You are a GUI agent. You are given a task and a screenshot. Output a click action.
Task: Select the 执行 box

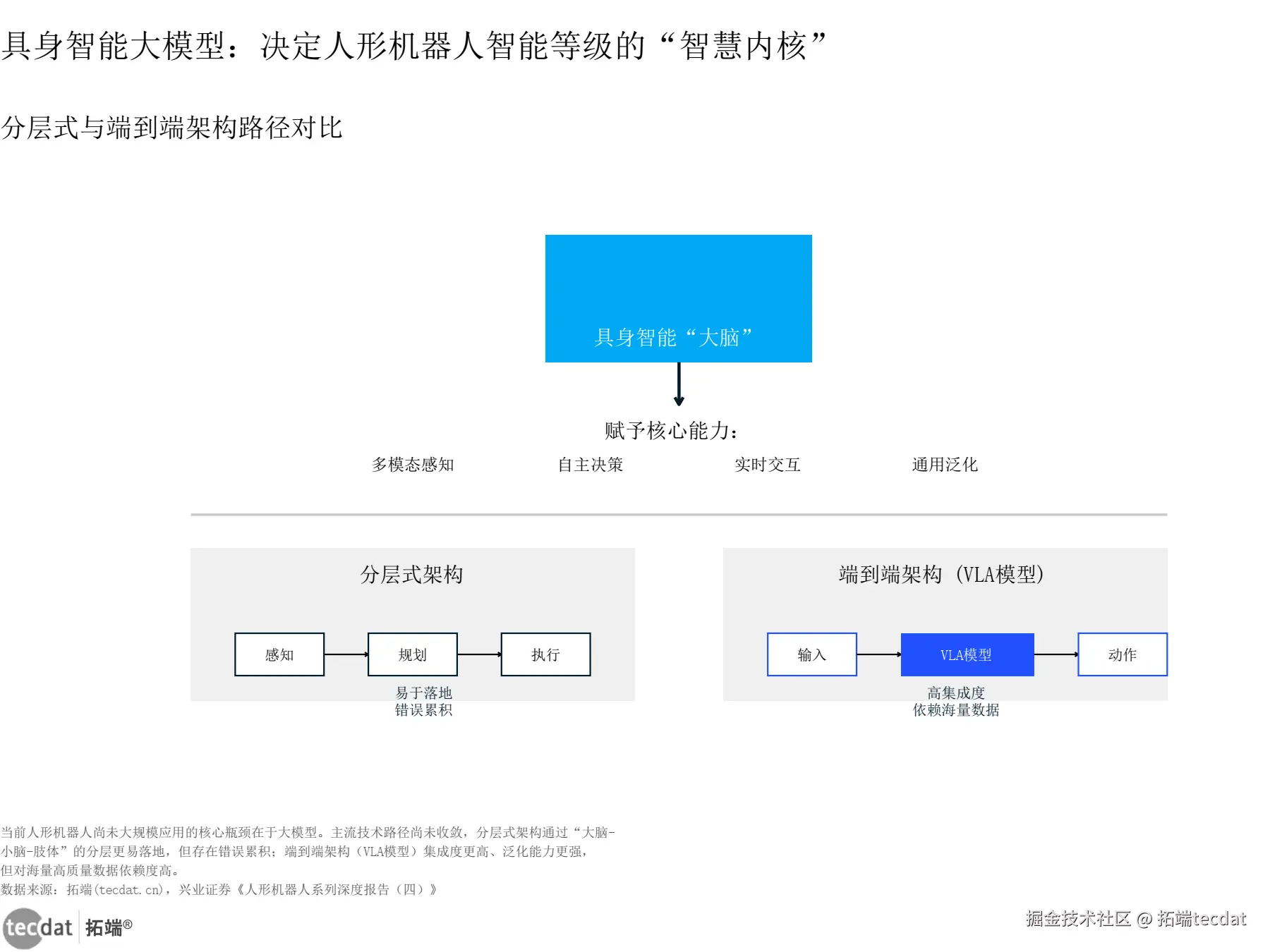[545, 654]
